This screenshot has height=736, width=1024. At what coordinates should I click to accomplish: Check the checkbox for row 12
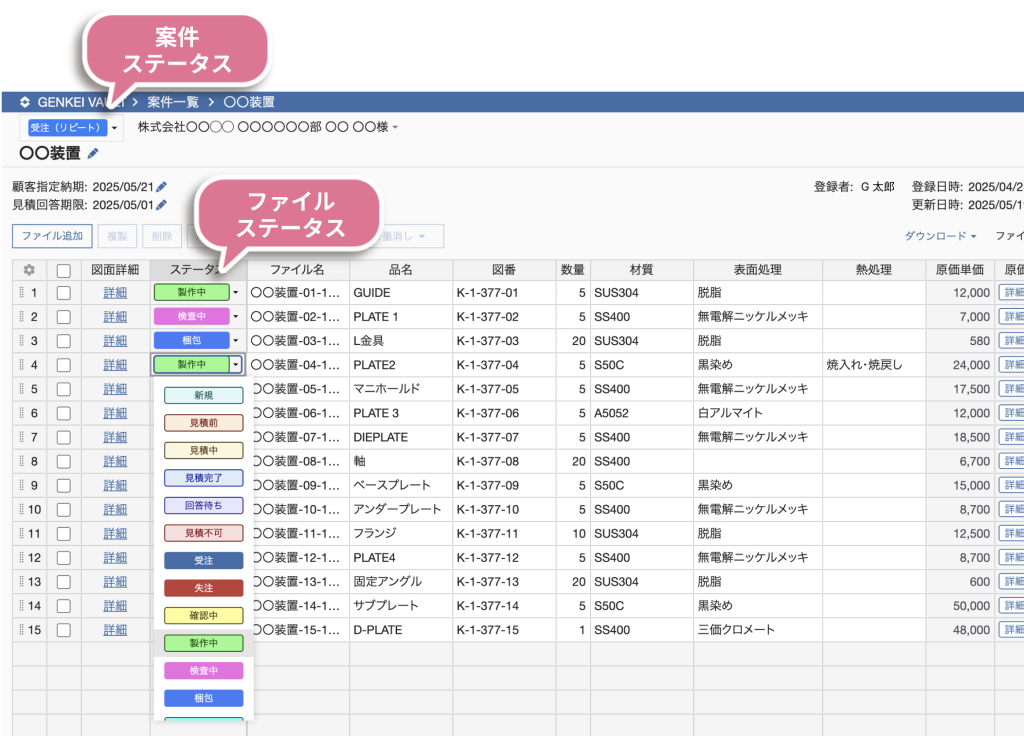pos(63,558)
